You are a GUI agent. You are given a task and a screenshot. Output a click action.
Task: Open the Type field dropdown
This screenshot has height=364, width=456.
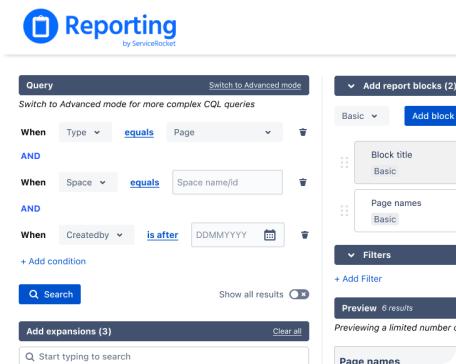(85, 132)
